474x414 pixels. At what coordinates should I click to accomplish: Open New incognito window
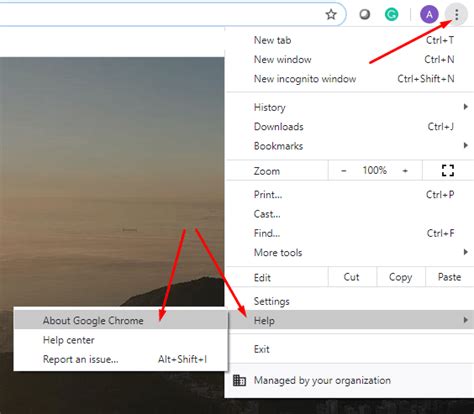pyautogui.click(x=350, y=79)
